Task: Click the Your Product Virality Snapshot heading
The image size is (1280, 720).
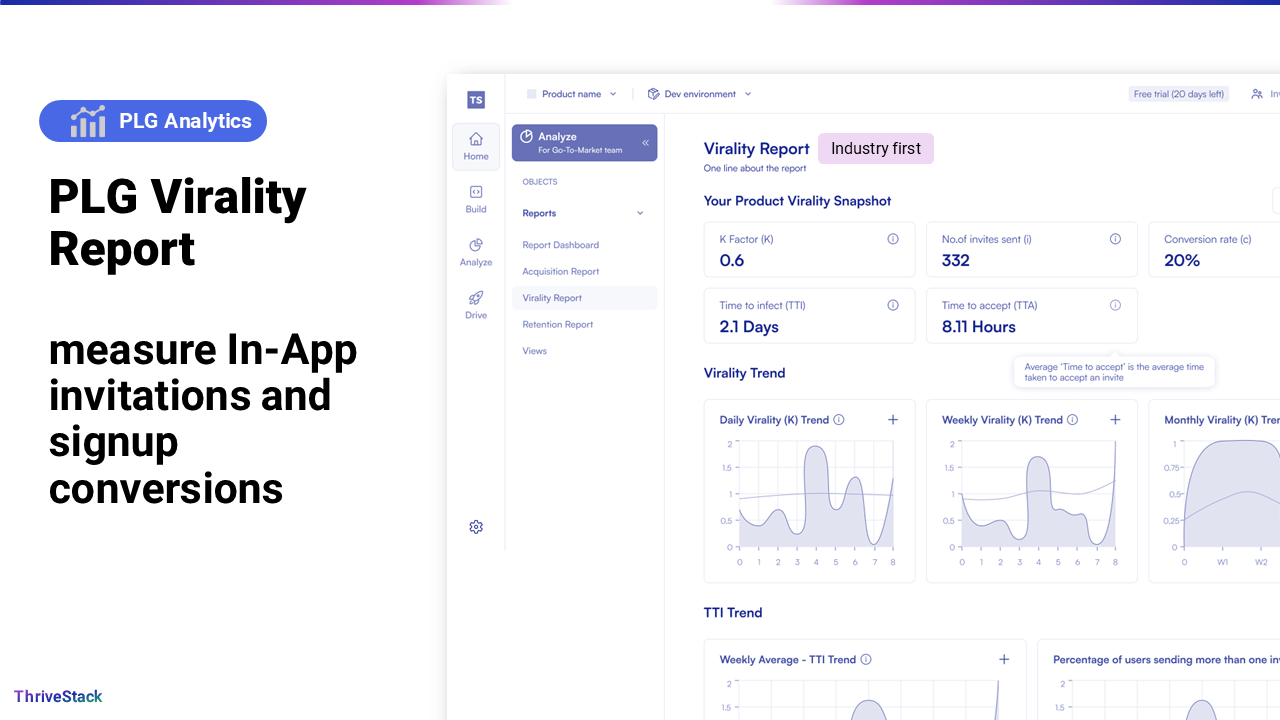Action: (x=797, y=201)
